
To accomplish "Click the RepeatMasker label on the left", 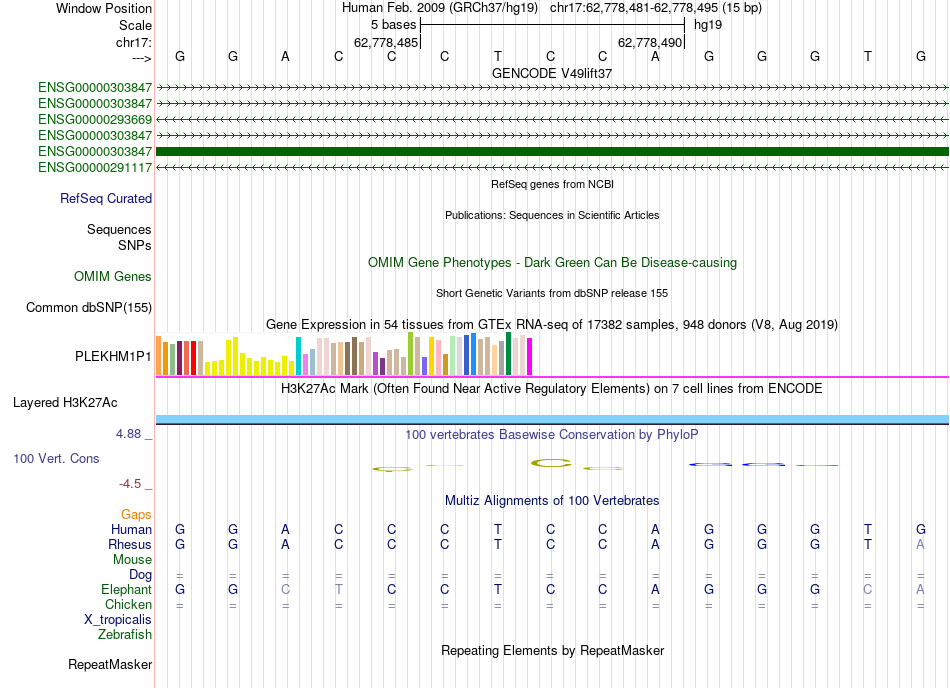I will click(110, 664).
